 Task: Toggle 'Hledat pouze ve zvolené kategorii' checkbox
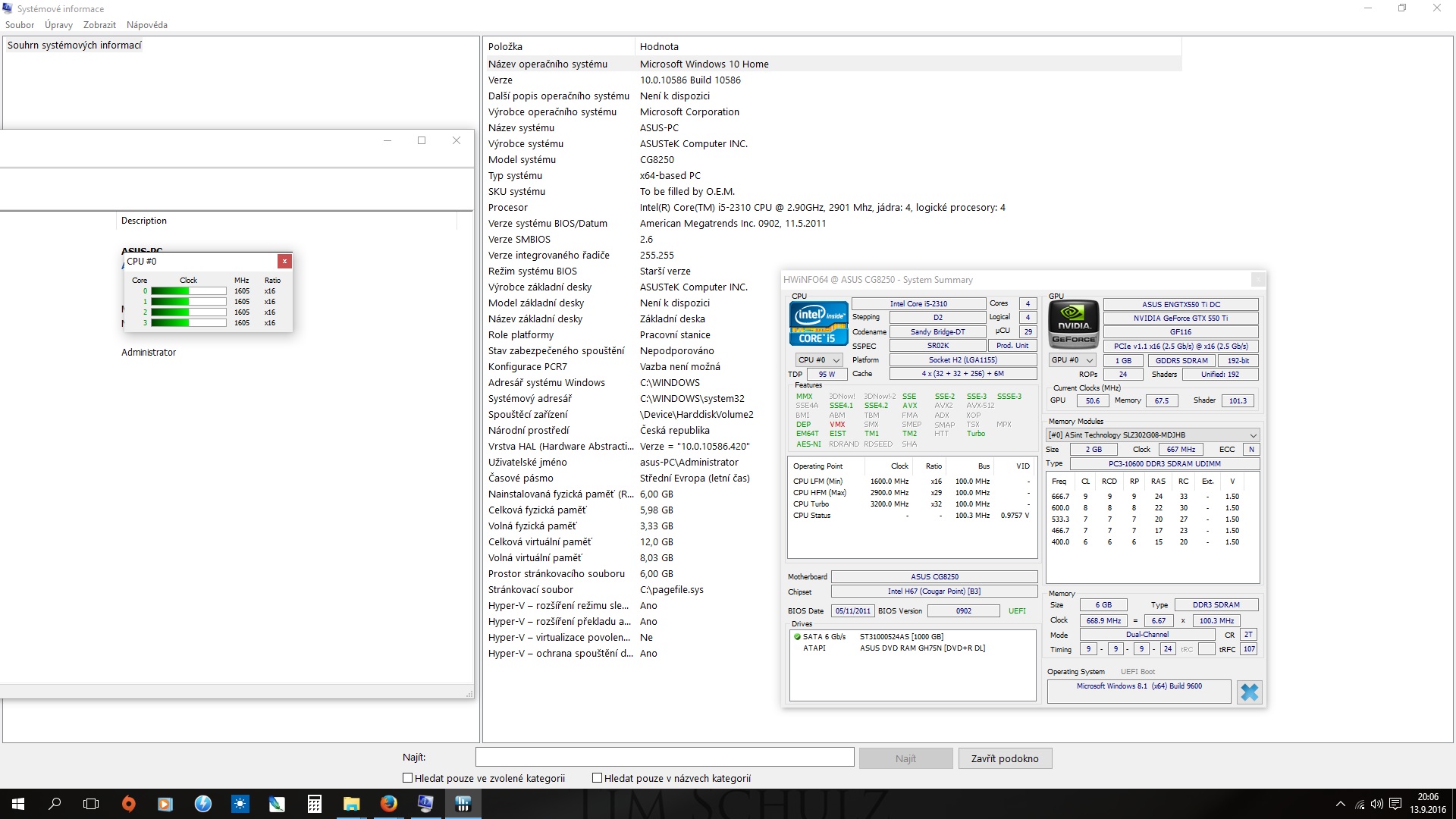pos(407,778)
